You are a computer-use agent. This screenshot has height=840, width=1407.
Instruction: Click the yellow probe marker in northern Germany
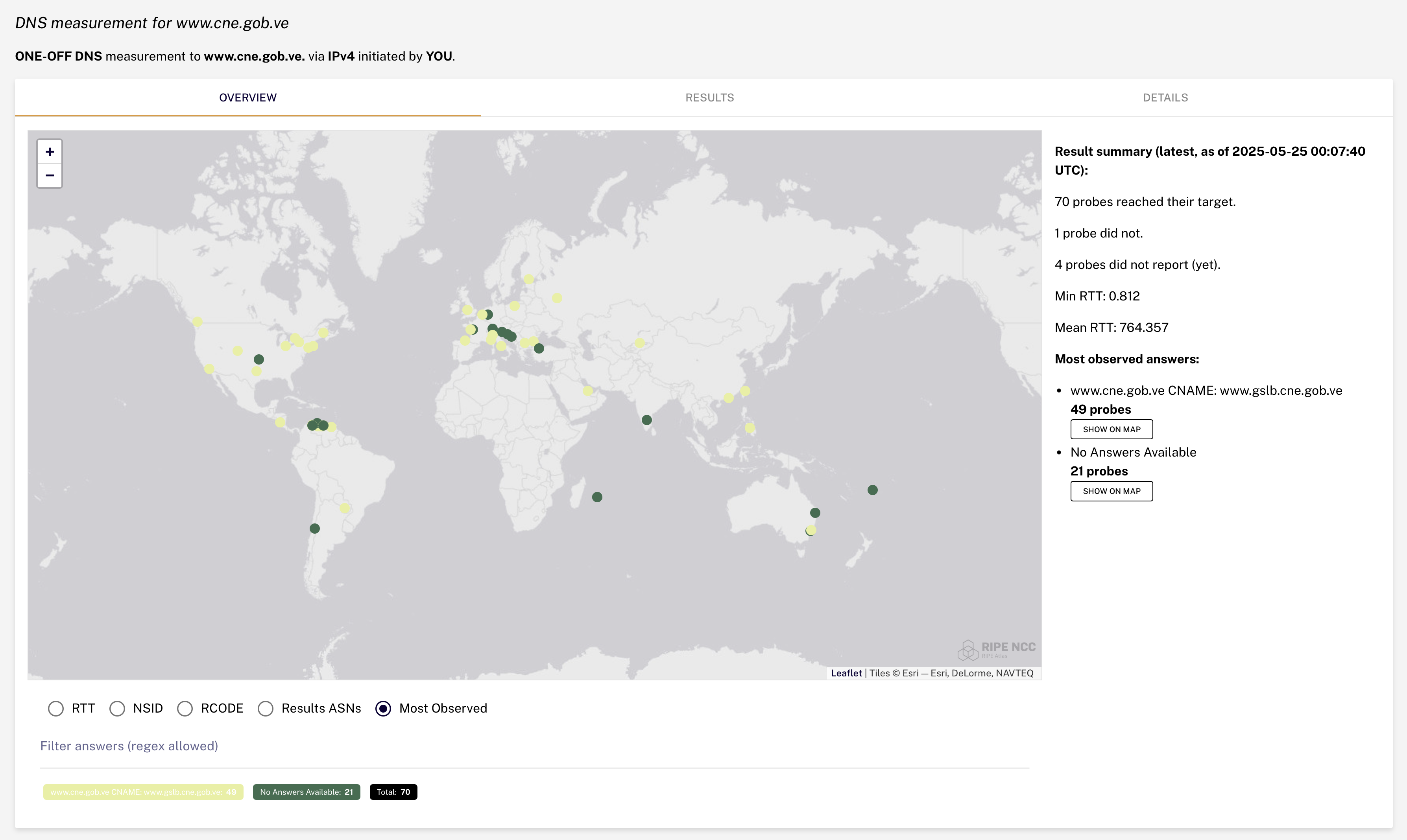tap(514, 306)
